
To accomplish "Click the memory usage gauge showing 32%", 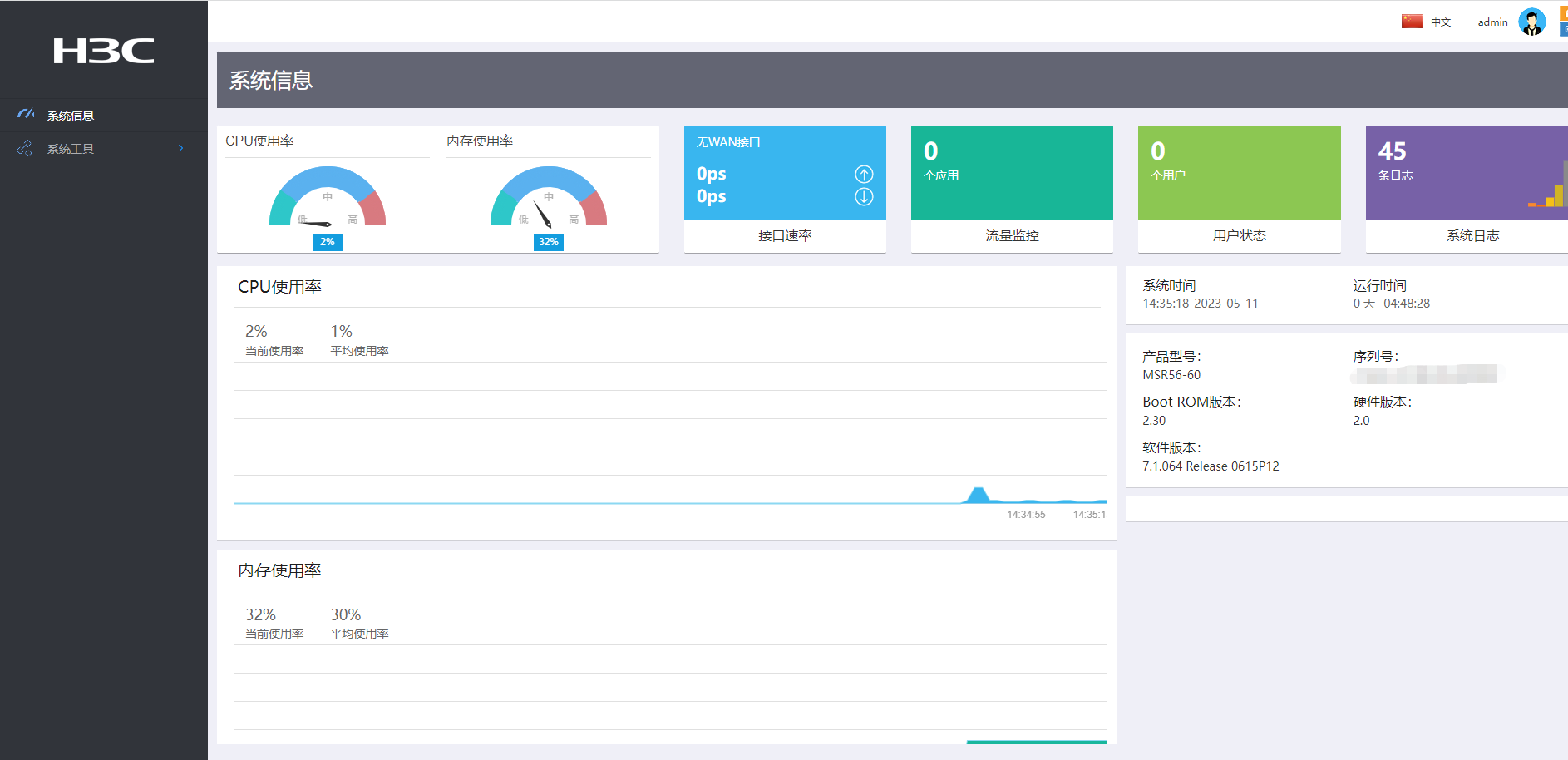I will pyautogui.click(x=549, y=201).
